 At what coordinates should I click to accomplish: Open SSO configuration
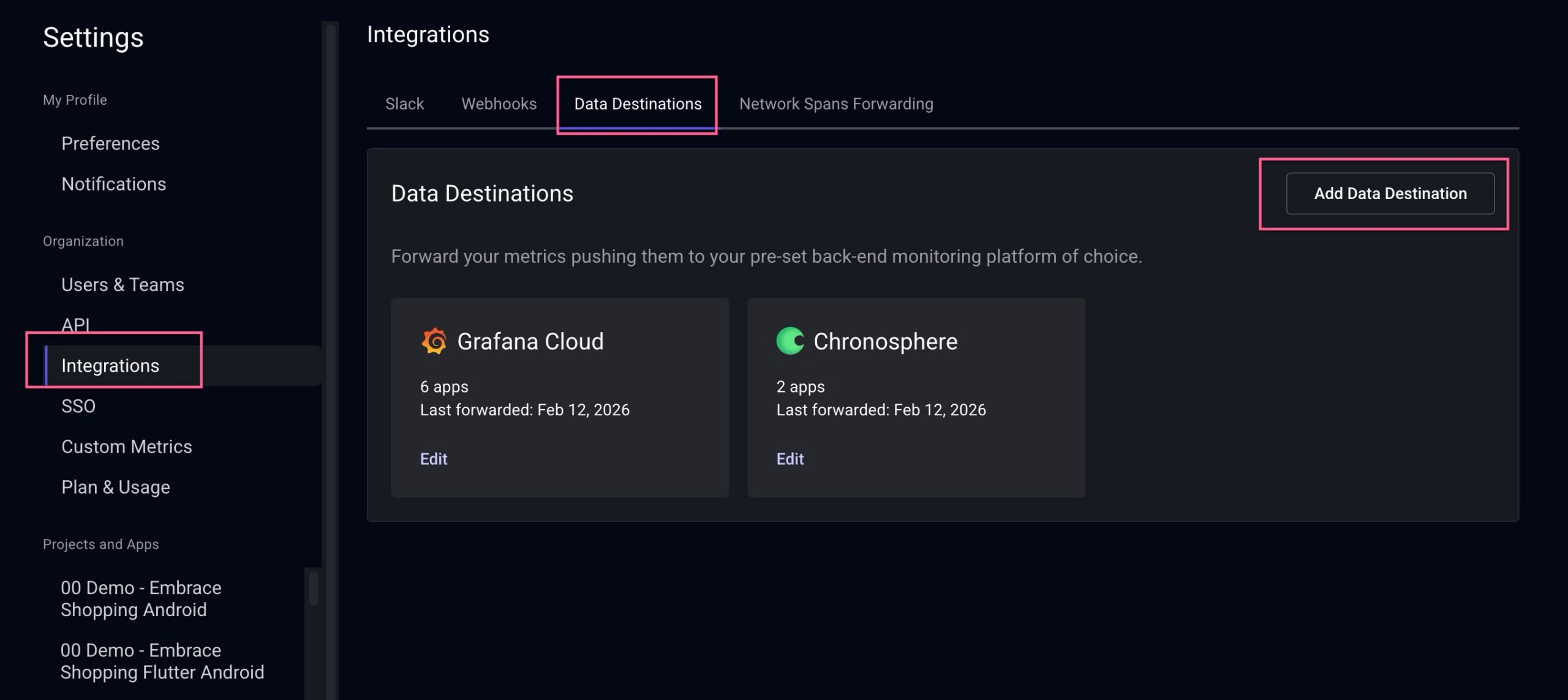click(78, 405)
